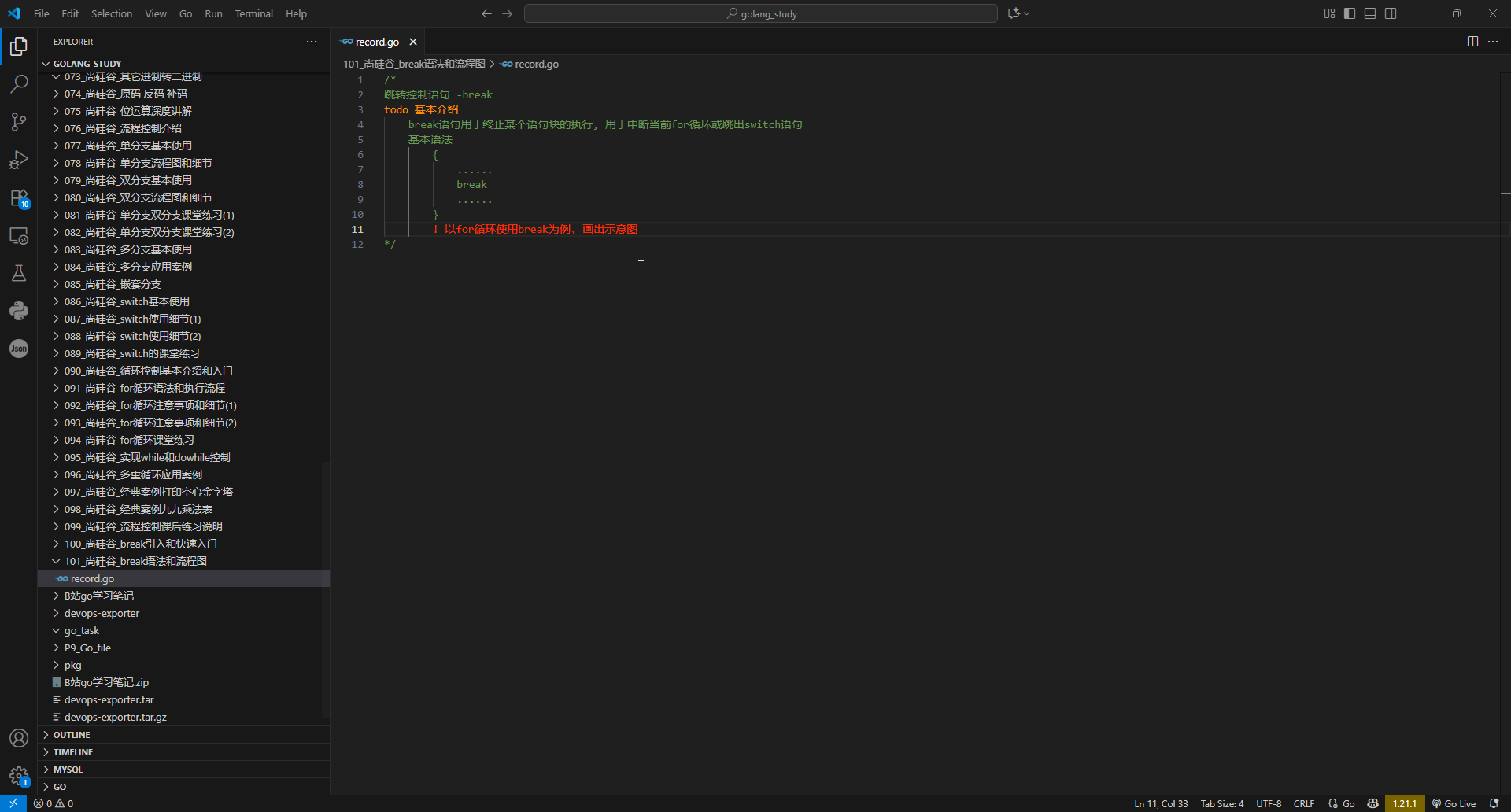Change the UTF-8 file encoding
1511x812 pixels.
pos(1269,803)
